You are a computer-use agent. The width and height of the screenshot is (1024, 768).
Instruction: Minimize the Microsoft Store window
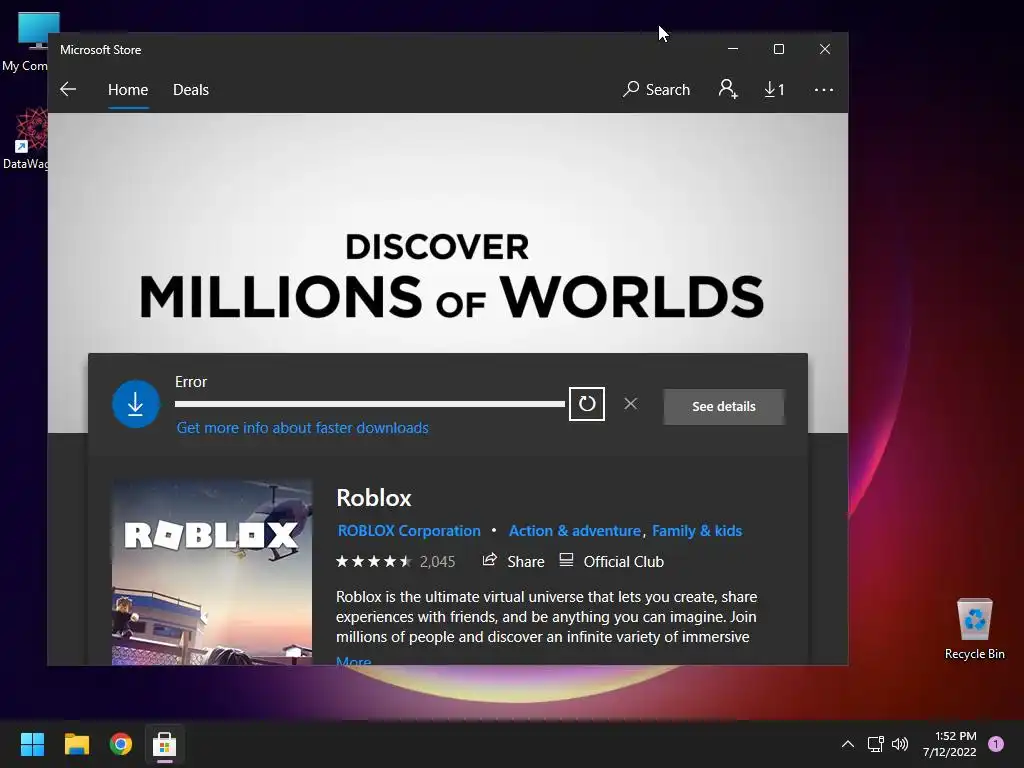click(733, 49)
